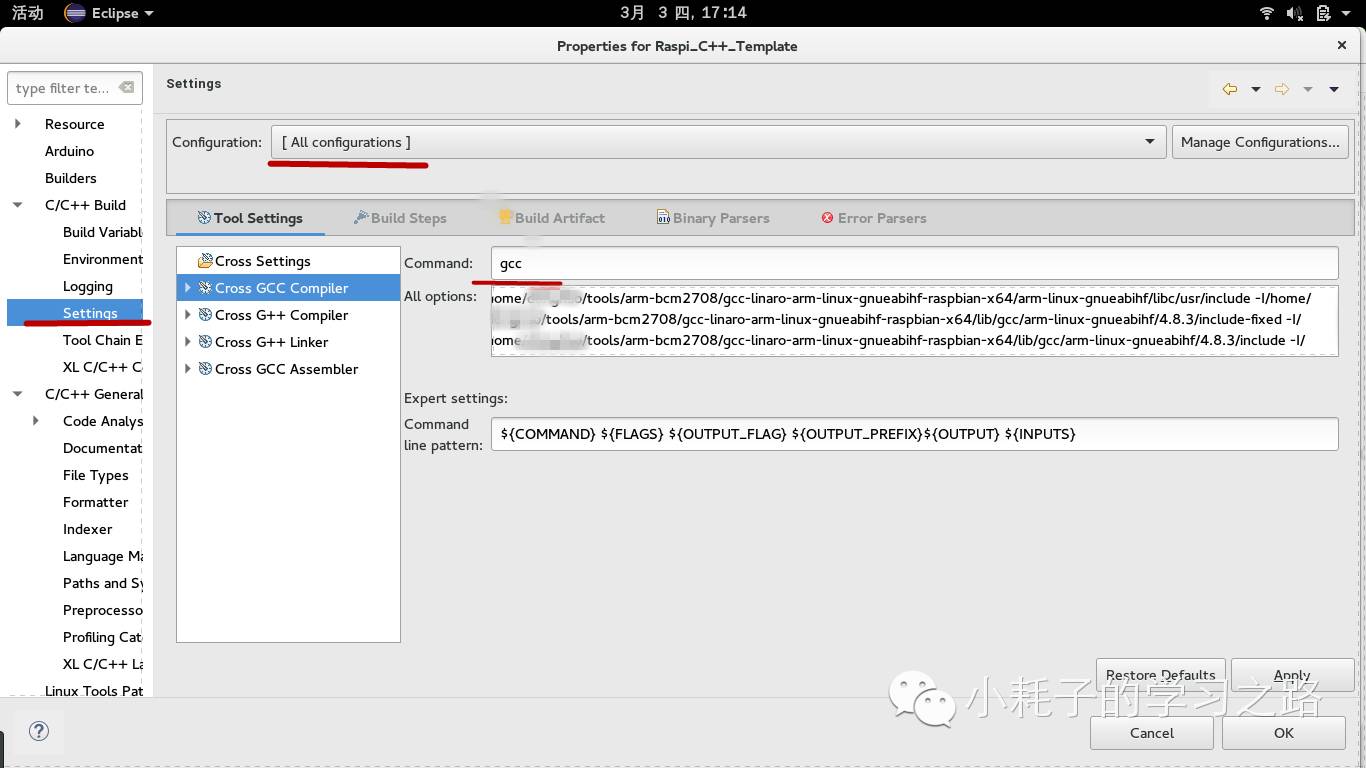Expand the Cross GCC Compiler node
The image size is (1366, 768).
pos(187,288)
